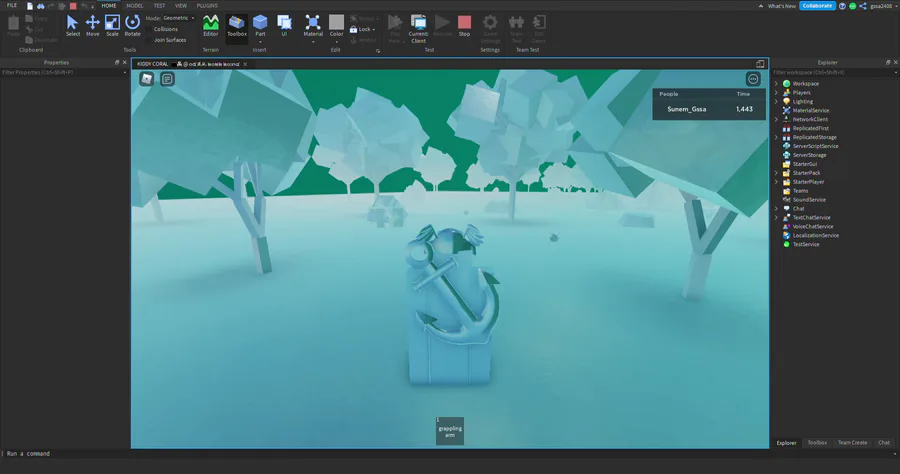Collapse the ribbon with the up arrow
Viewport: 900px width, 474px height.
coord(761,6)
